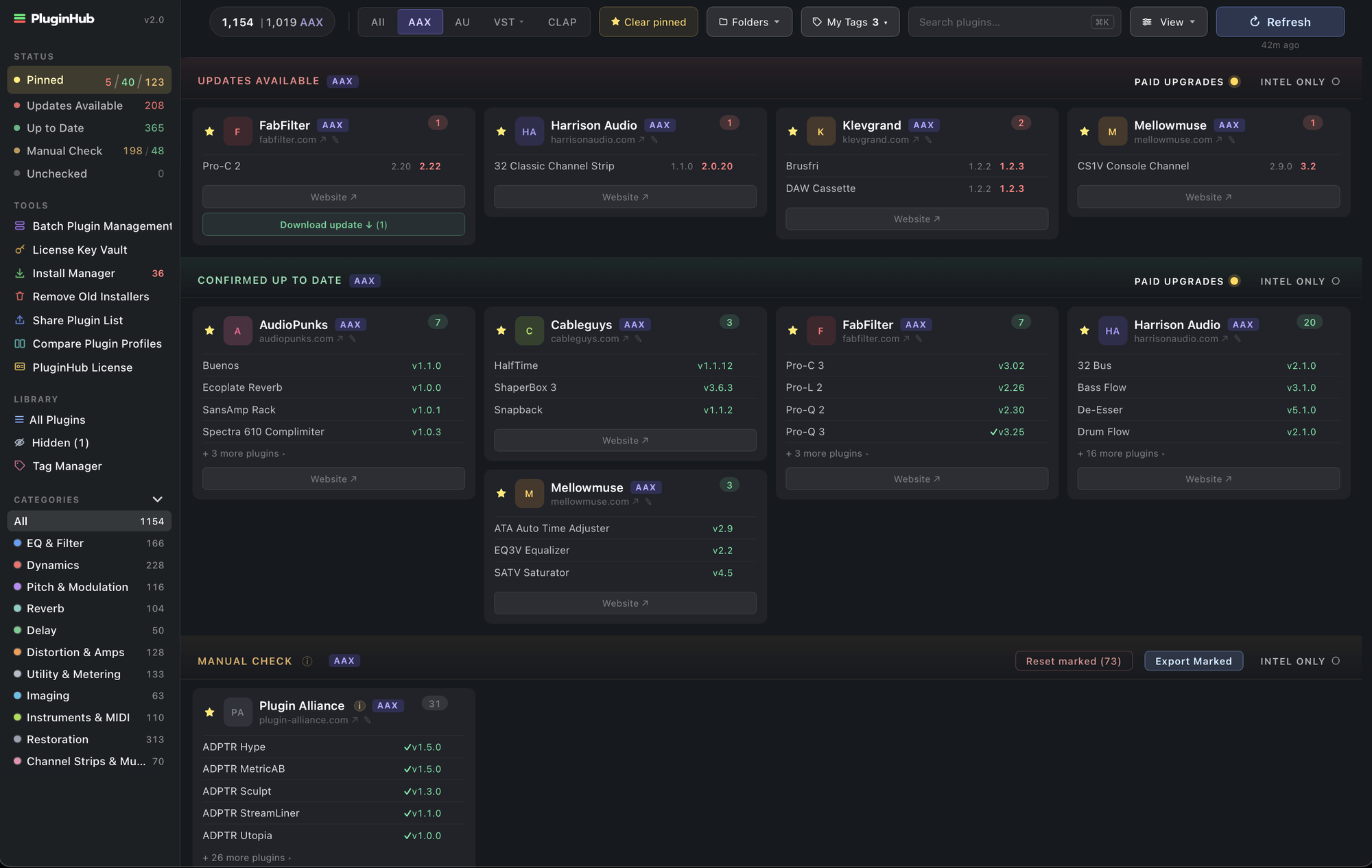The width and height of the screenshot is (1372, 868).
Task: Filter by the Reverb category
Action: point(89,609)
